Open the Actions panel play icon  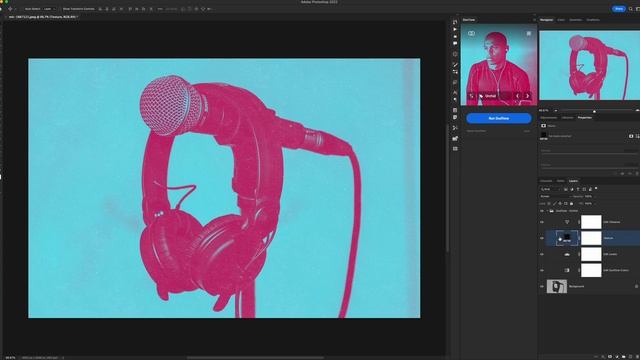[455, 29]
